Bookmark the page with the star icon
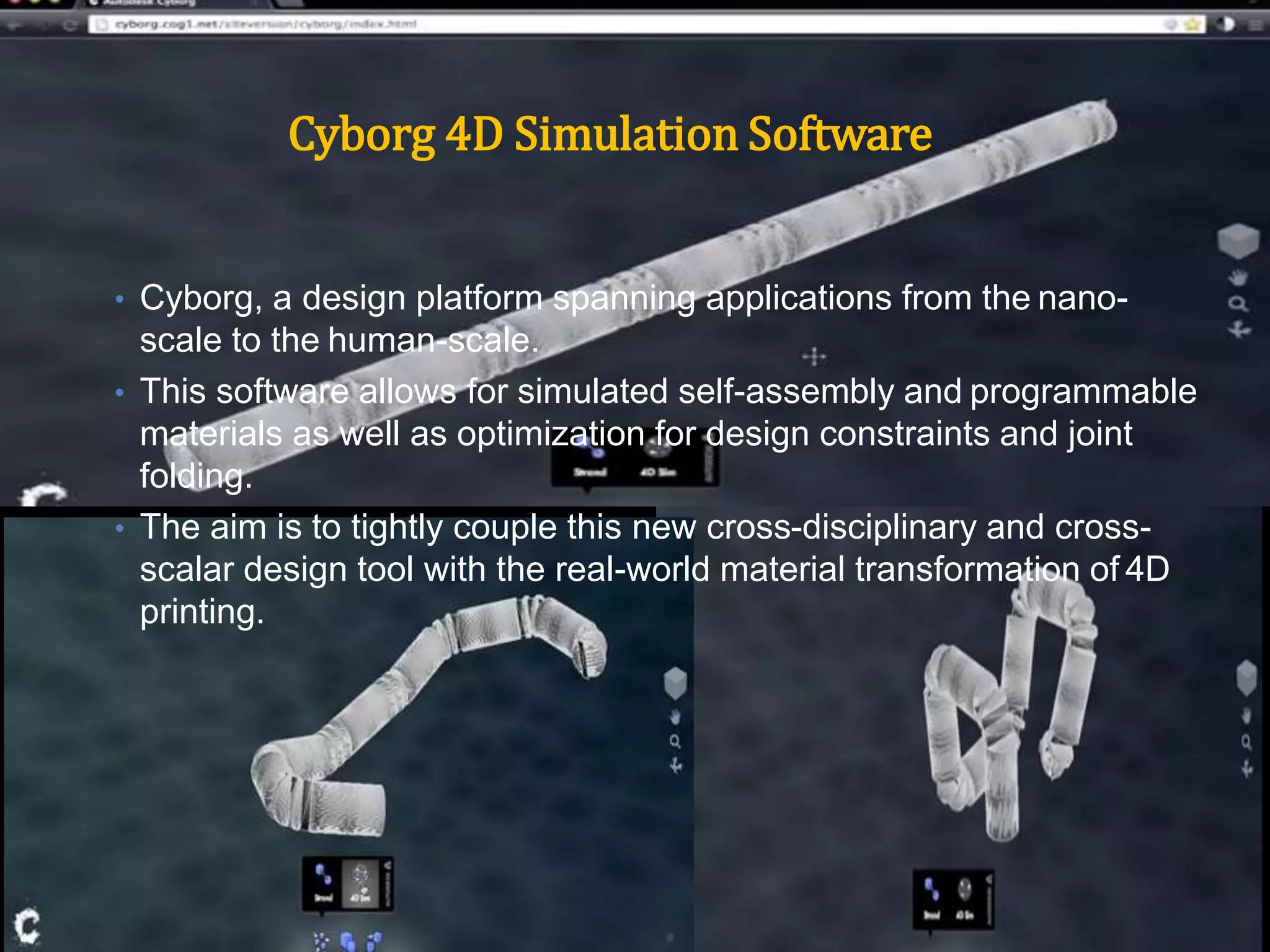Image resolution: width=1270 pixels, height=952 pixels. coord(1193,25)
